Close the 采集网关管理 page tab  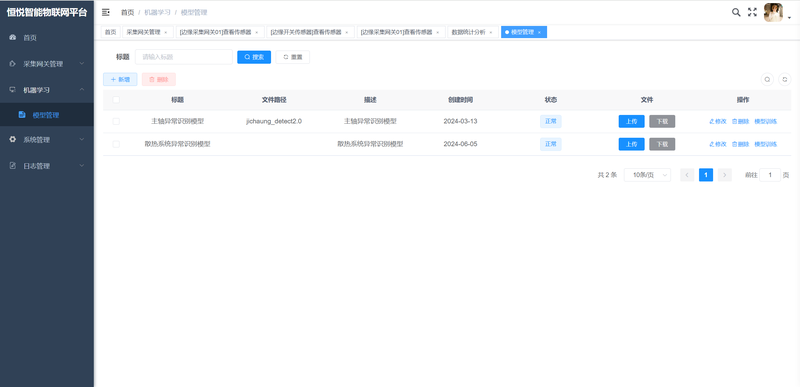click(165, 33)
